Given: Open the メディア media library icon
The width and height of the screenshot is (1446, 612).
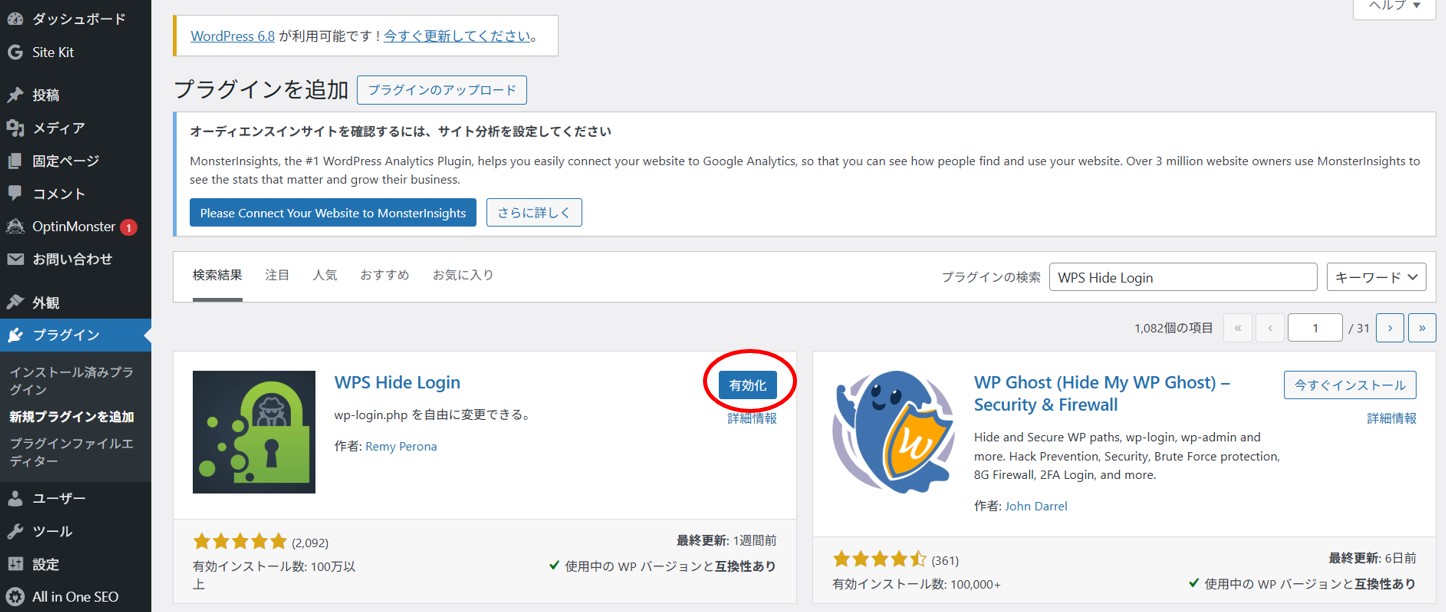Looking at the screenshot, I should [x=17, y=127].
